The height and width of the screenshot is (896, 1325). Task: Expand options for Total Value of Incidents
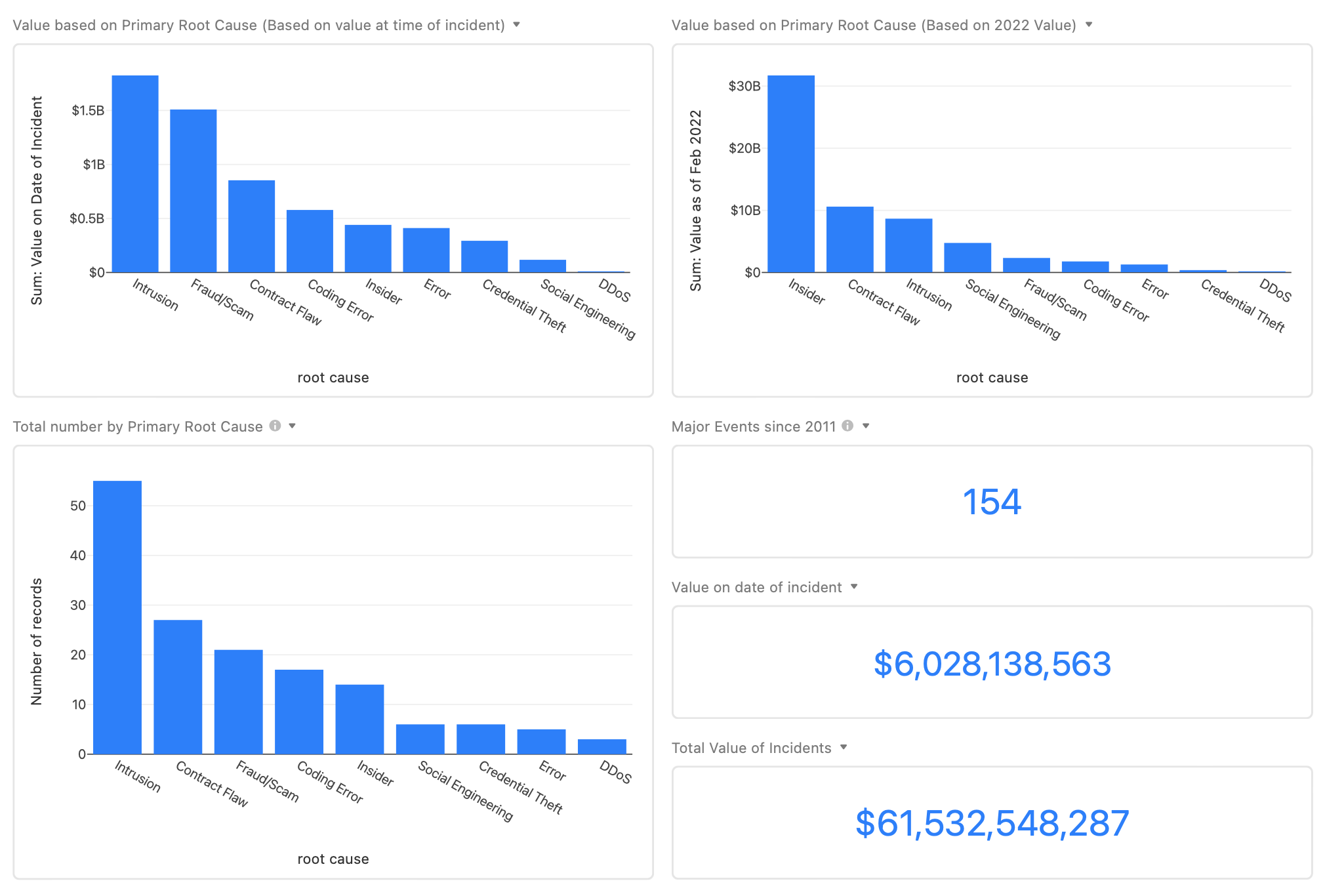[844, 747]
